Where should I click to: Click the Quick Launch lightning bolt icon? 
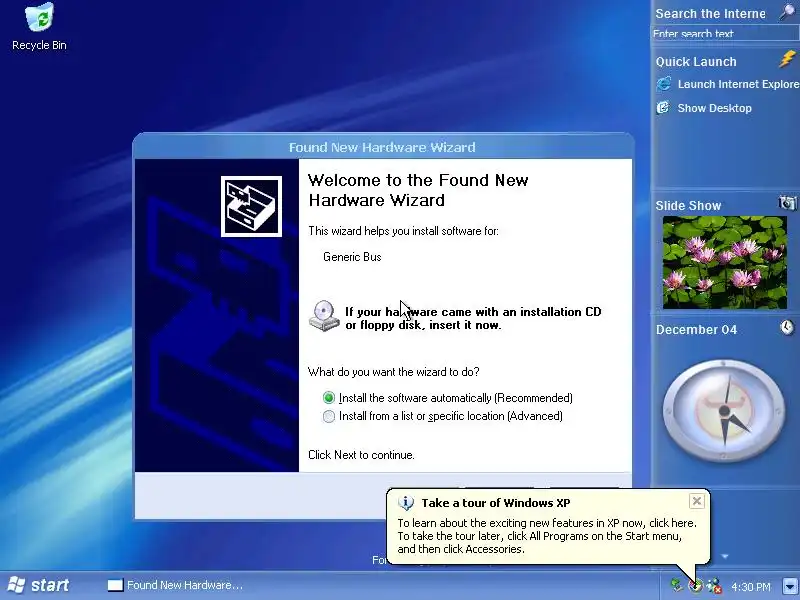(787, 59)
